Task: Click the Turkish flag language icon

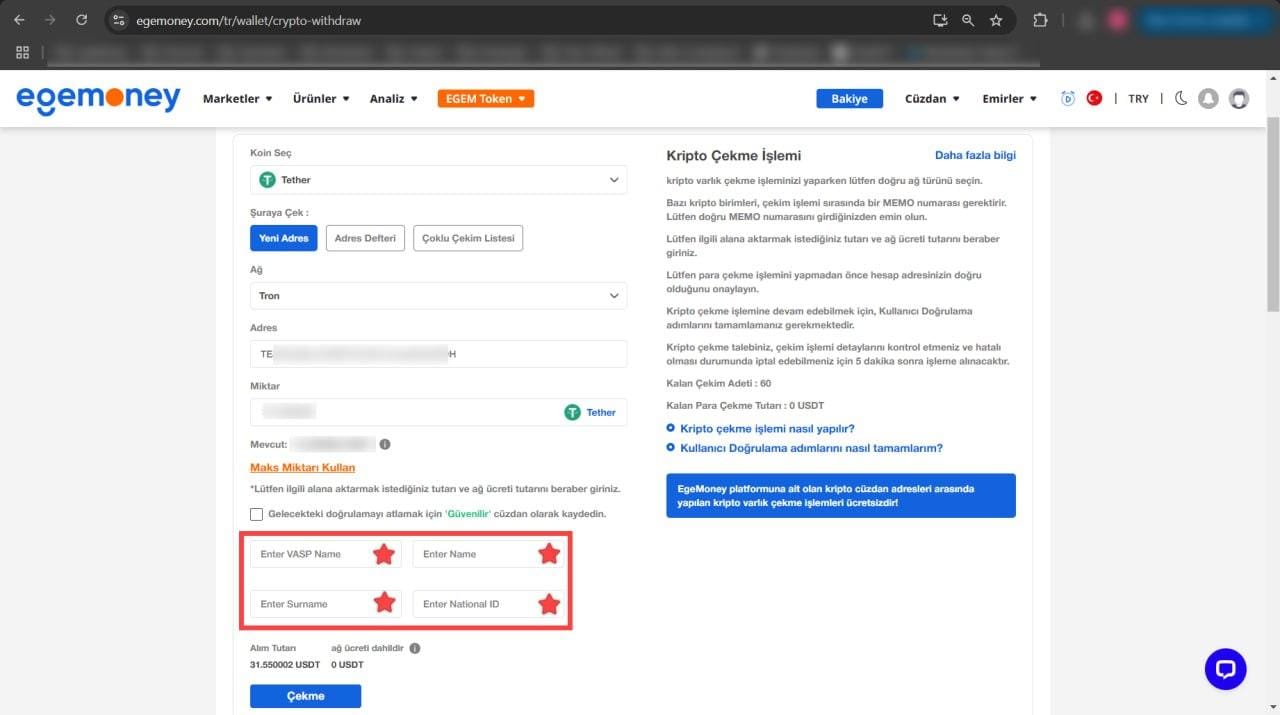Action: point(1094,98)
